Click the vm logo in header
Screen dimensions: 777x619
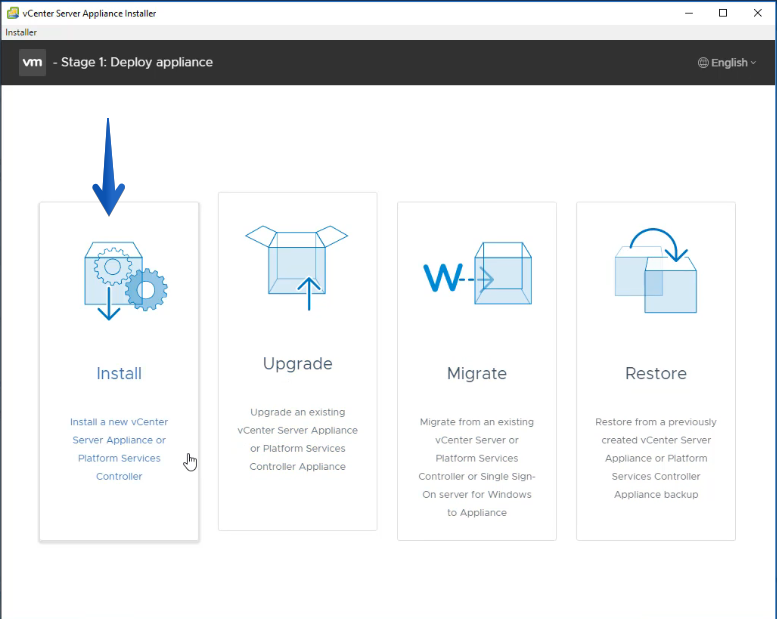click(32, 62)
